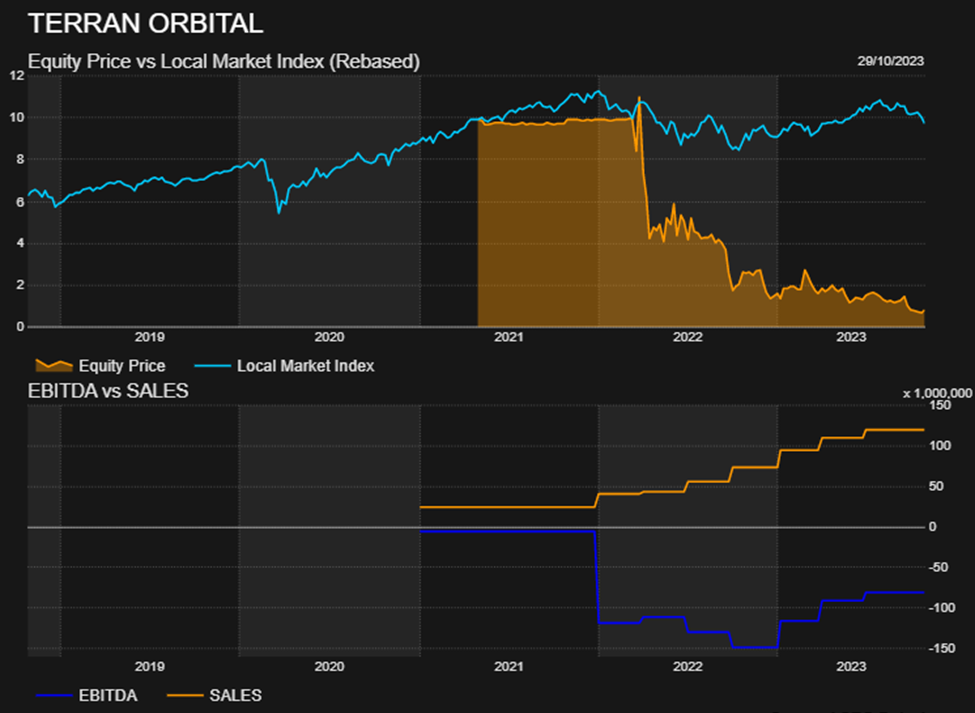
Task: Click the 8 value on the equity price axis
Action: pos(21,160)
